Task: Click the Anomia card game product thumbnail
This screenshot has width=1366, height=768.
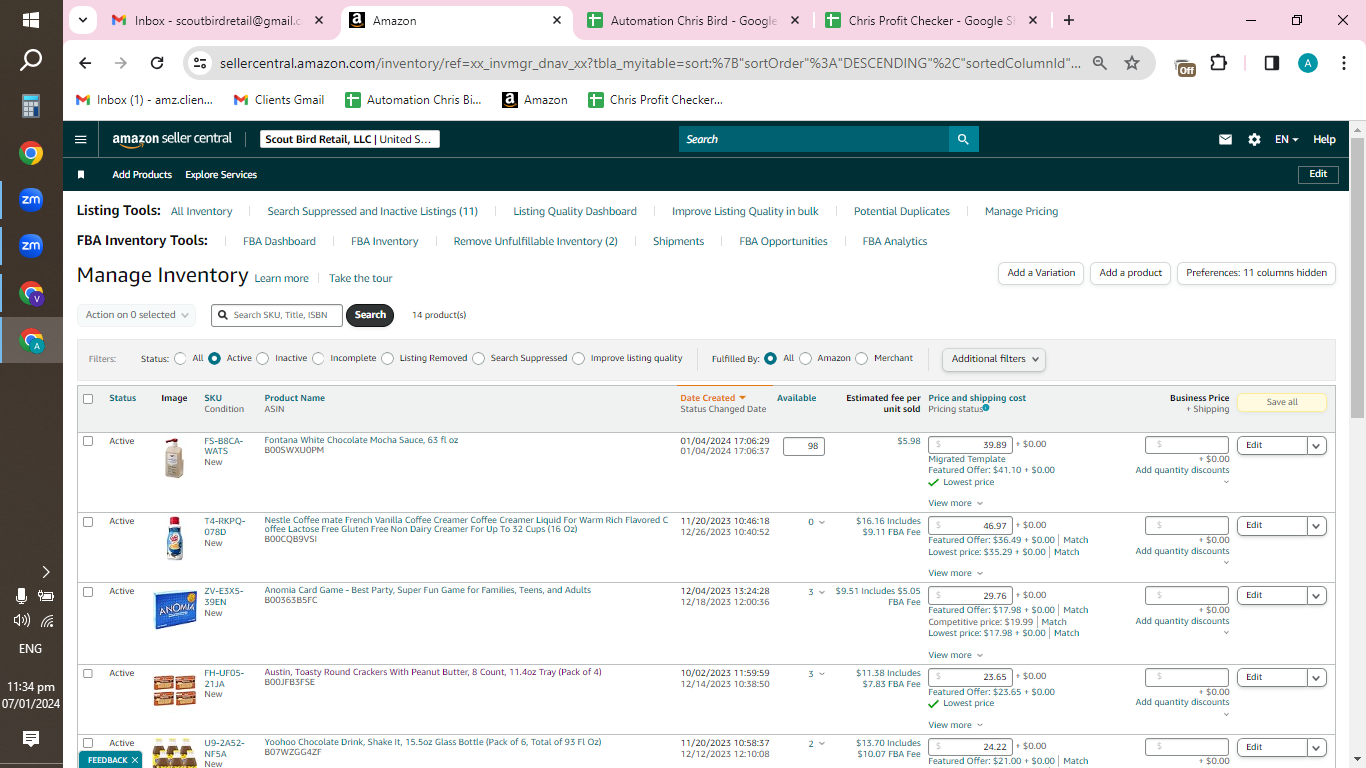Action: pyautogui.click(x=174, y=608)
